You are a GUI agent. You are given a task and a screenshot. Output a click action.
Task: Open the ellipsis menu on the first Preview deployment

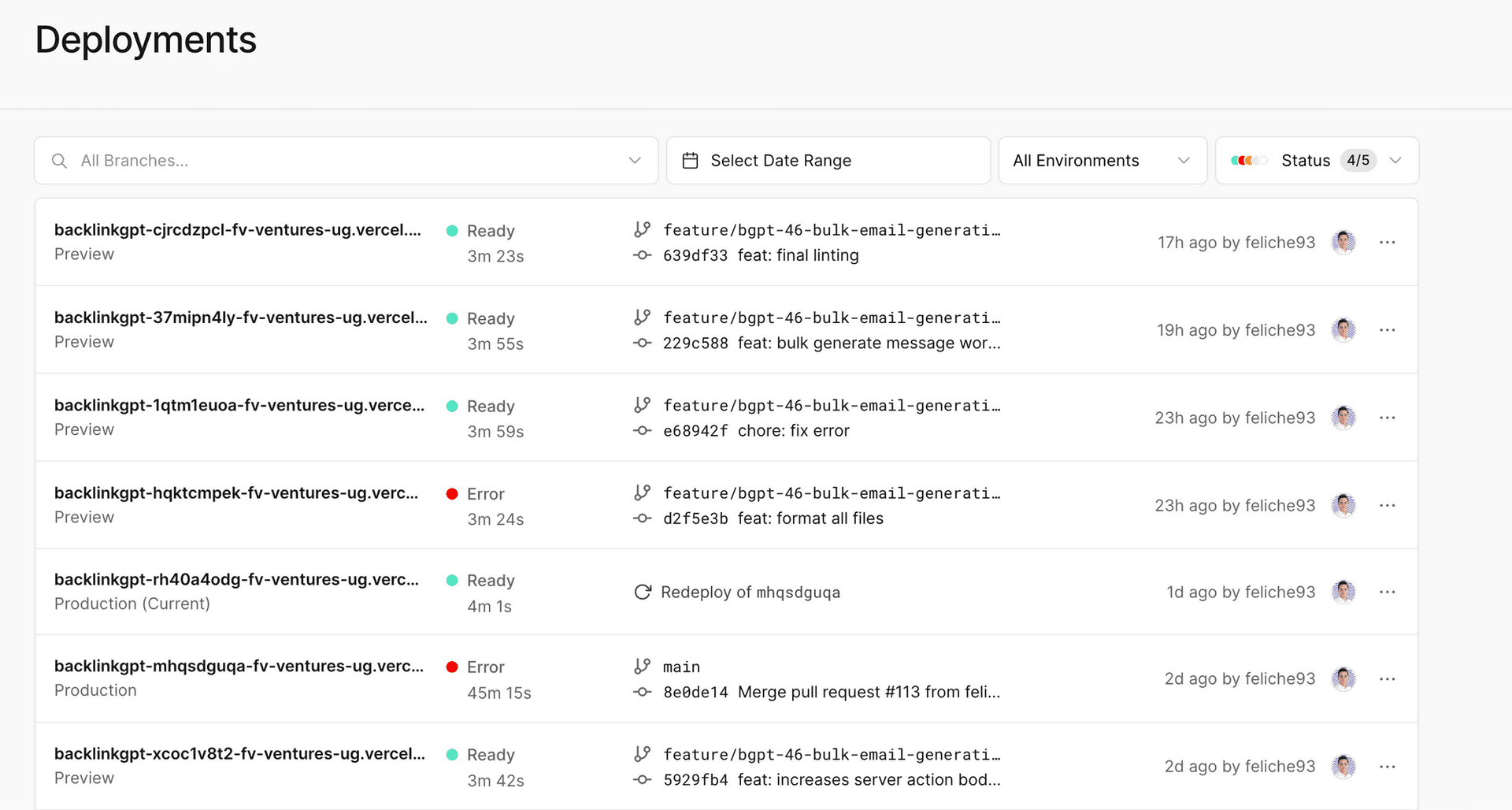[x=1388, y=242]
